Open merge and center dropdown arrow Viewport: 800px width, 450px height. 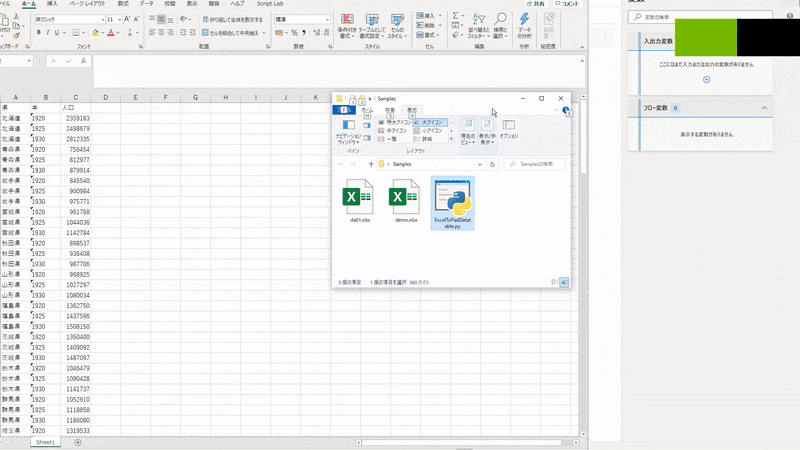coord(264,33)
